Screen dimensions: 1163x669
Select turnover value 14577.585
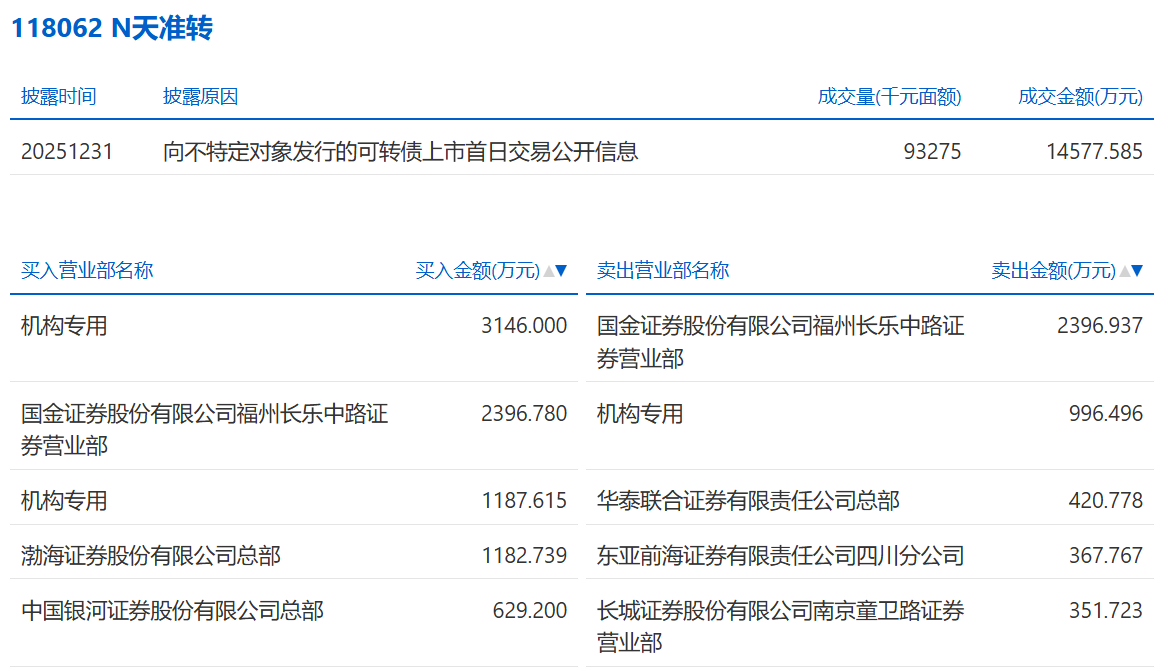tap(1094, 151)
